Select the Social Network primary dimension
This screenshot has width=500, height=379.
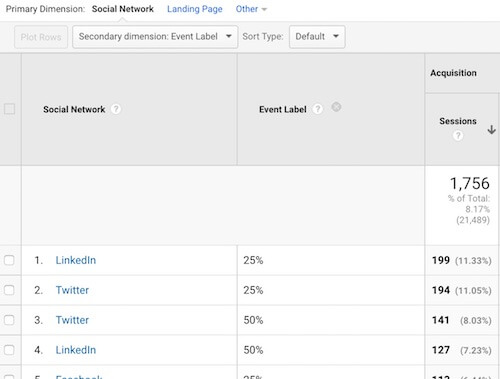pos(123,9)
